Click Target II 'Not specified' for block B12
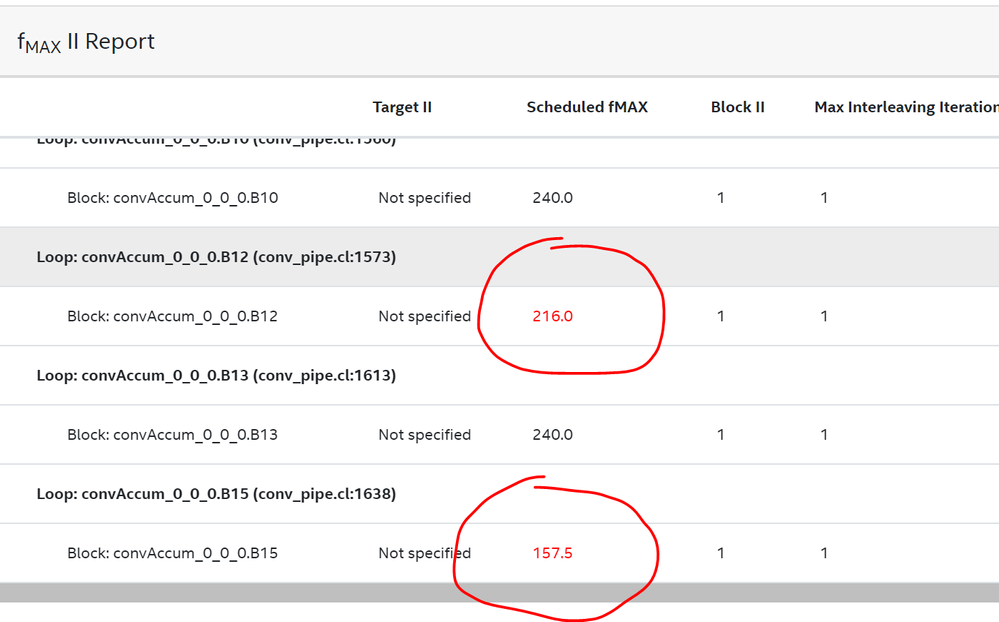Image resolution: width=999 pixels, height=622 pixels. tap(424, 316)
